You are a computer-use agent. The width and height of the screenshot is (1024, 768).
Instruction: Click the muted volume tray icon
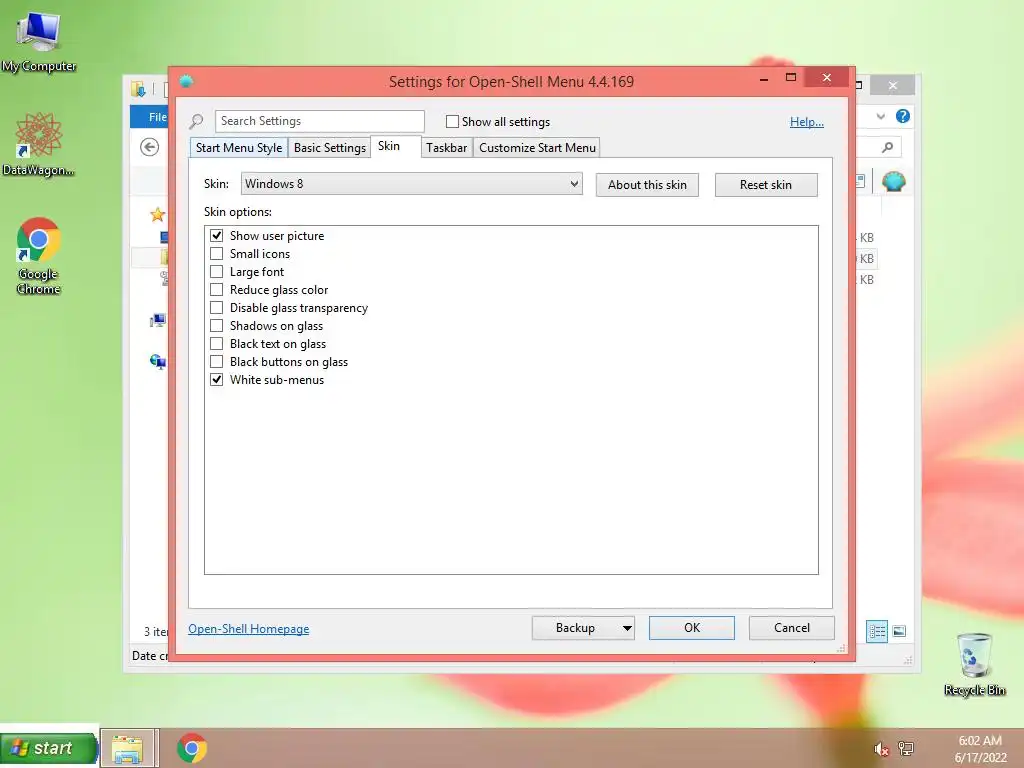point(881,749)
